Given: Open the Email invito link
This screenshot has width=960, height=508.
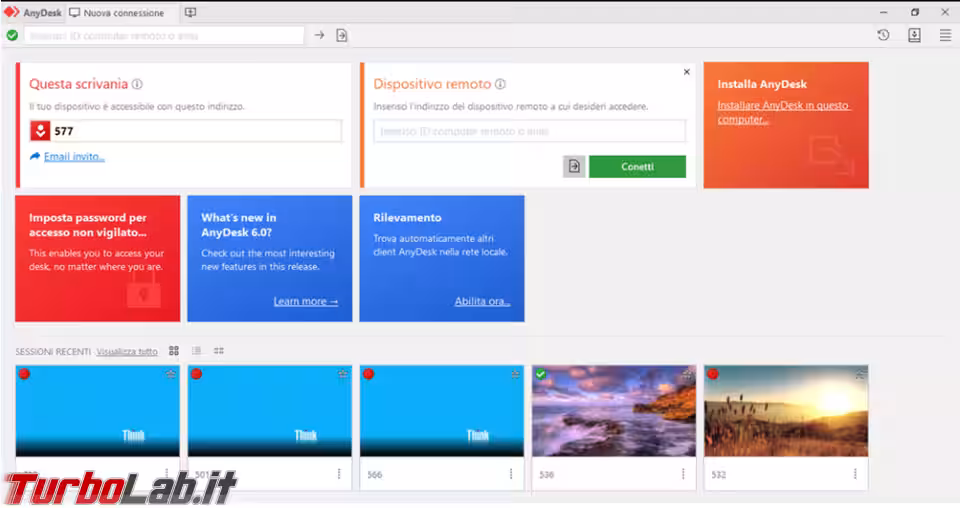Looking at the screenshot, I should coord(74,157).
